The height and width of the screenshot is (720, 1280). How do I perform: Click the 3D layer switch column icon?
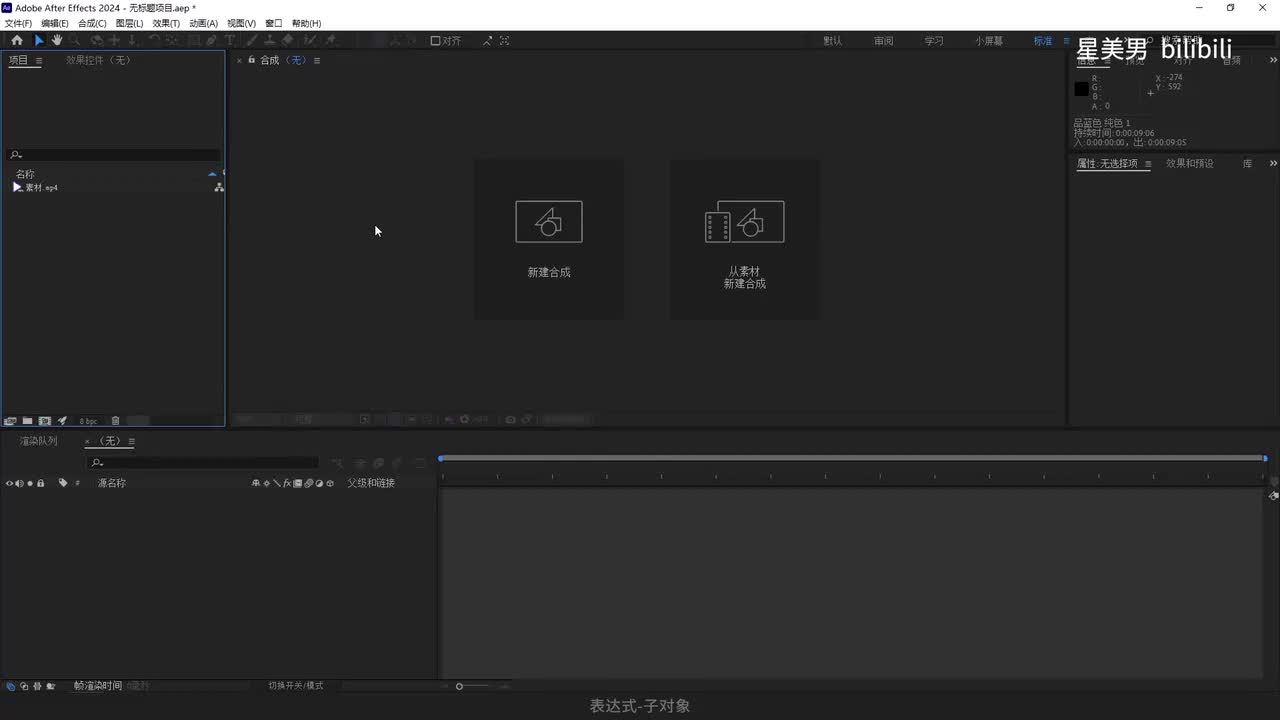click(x=330, y=483)
